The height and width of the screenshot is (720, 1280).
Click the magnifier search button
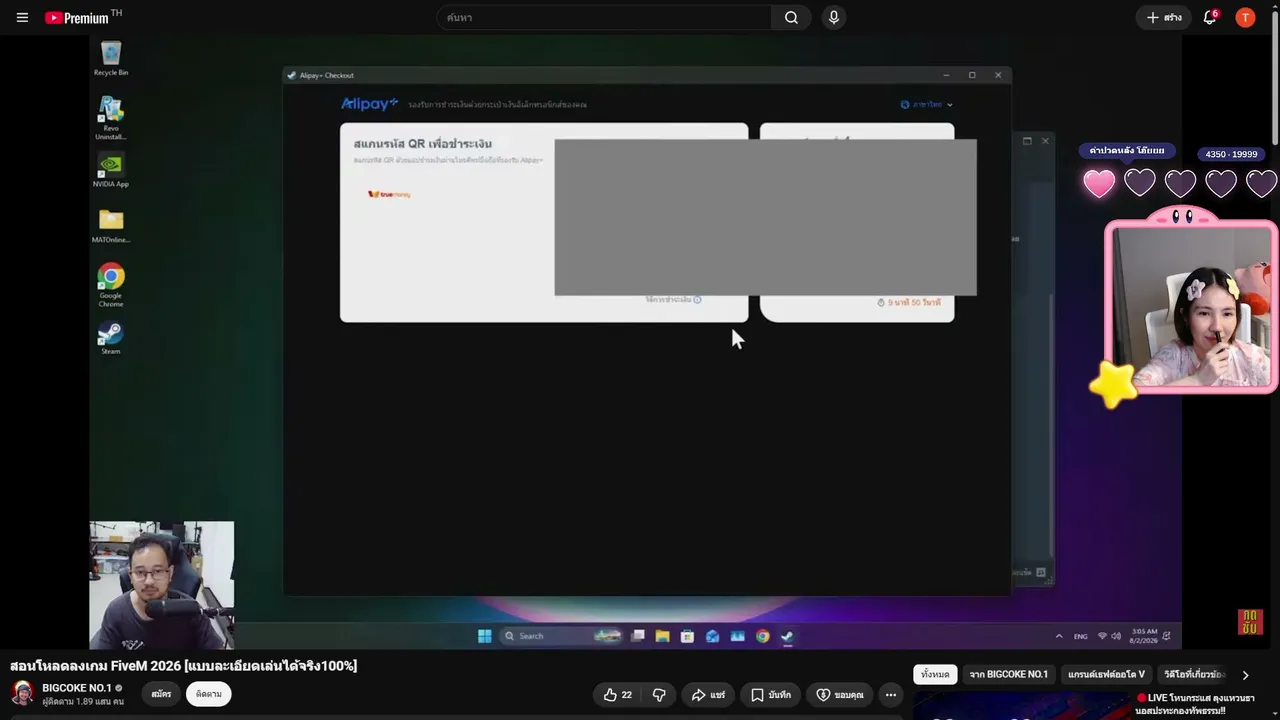coord(791,17)
